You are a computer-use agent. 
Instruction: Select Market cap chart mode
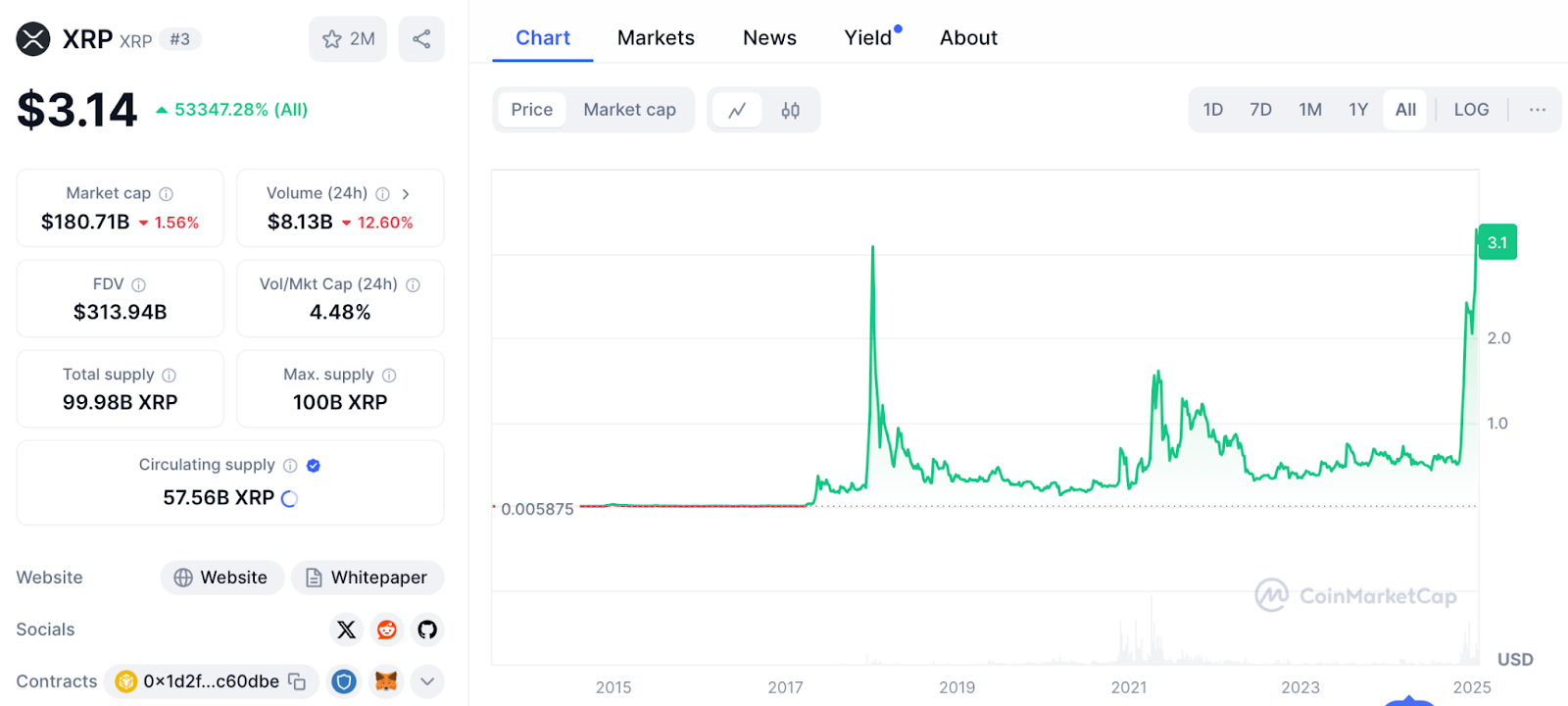click(629, 110)
